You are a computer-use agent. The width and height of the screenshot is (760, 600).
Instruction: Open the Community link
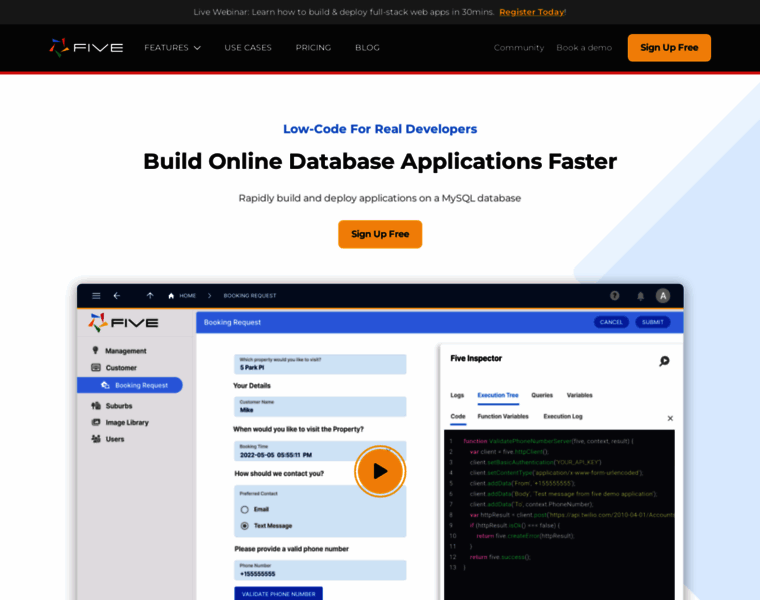click(519, 47)
